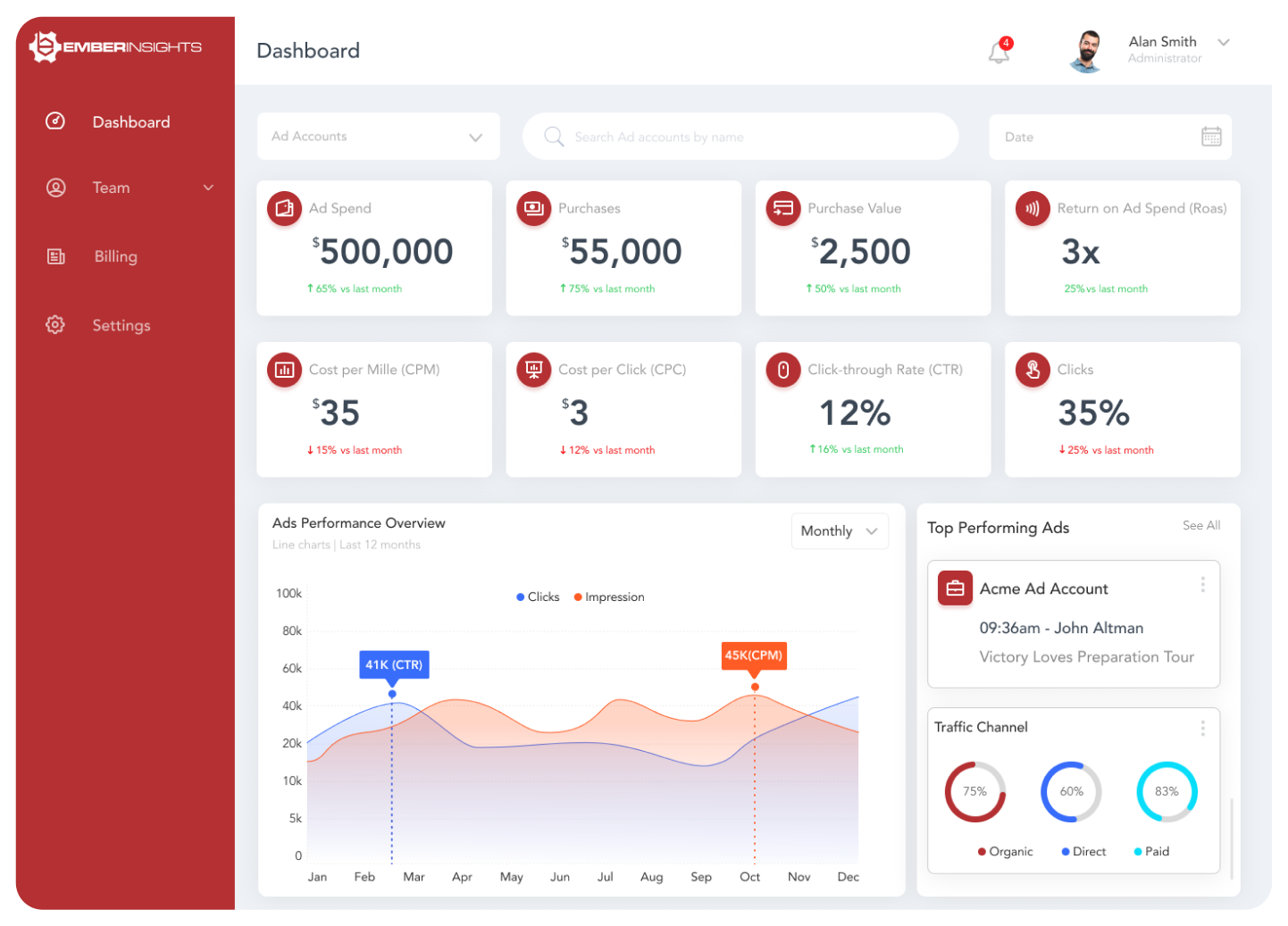Screen dimensions: 1288x926
Task: Select the Cost per Mille chart icon
Action: point(284,369)
